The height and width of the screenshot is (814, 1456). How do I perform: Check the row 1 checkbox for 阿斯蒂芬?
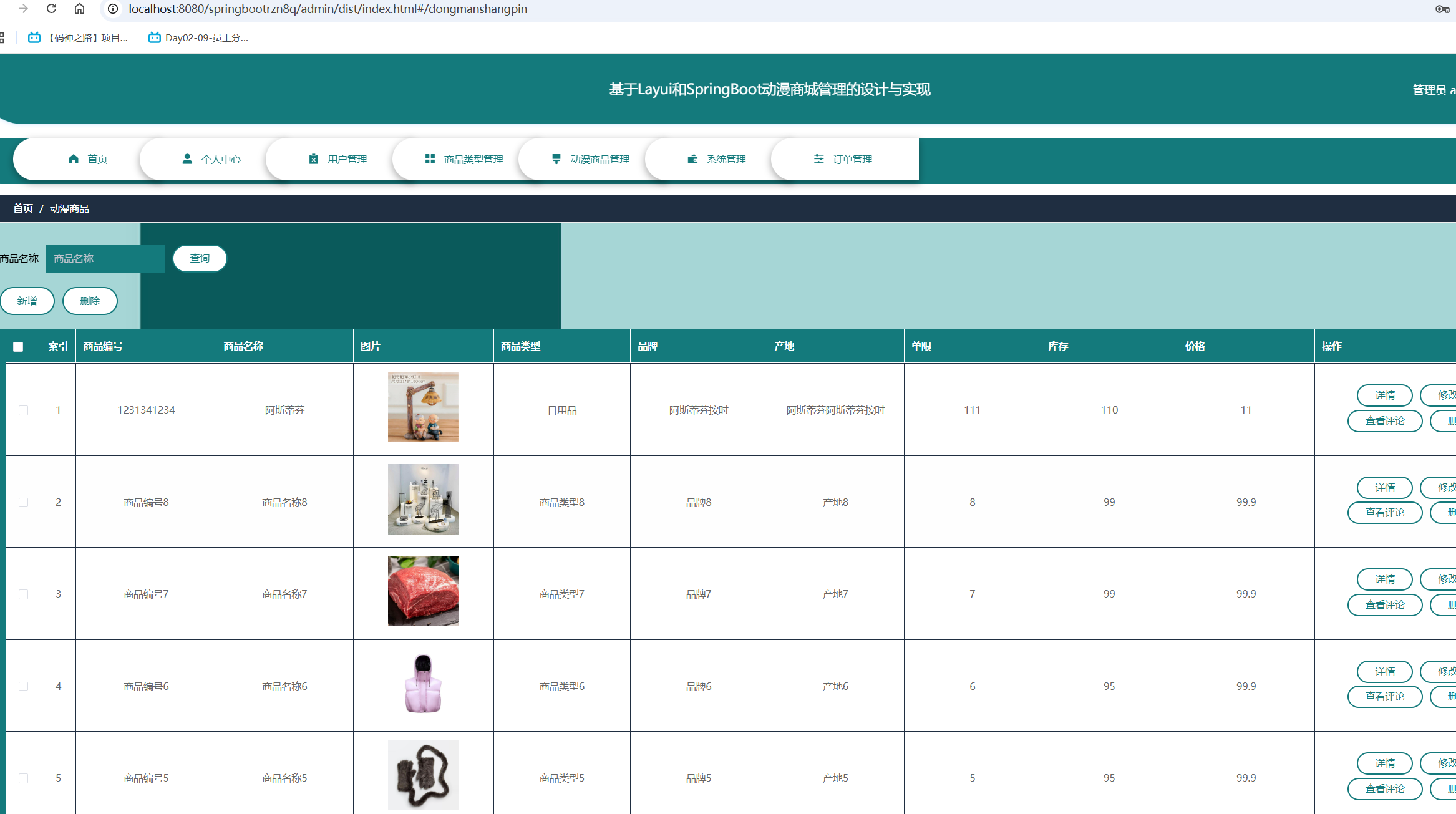pyautogui.click(x=23, y=410)
